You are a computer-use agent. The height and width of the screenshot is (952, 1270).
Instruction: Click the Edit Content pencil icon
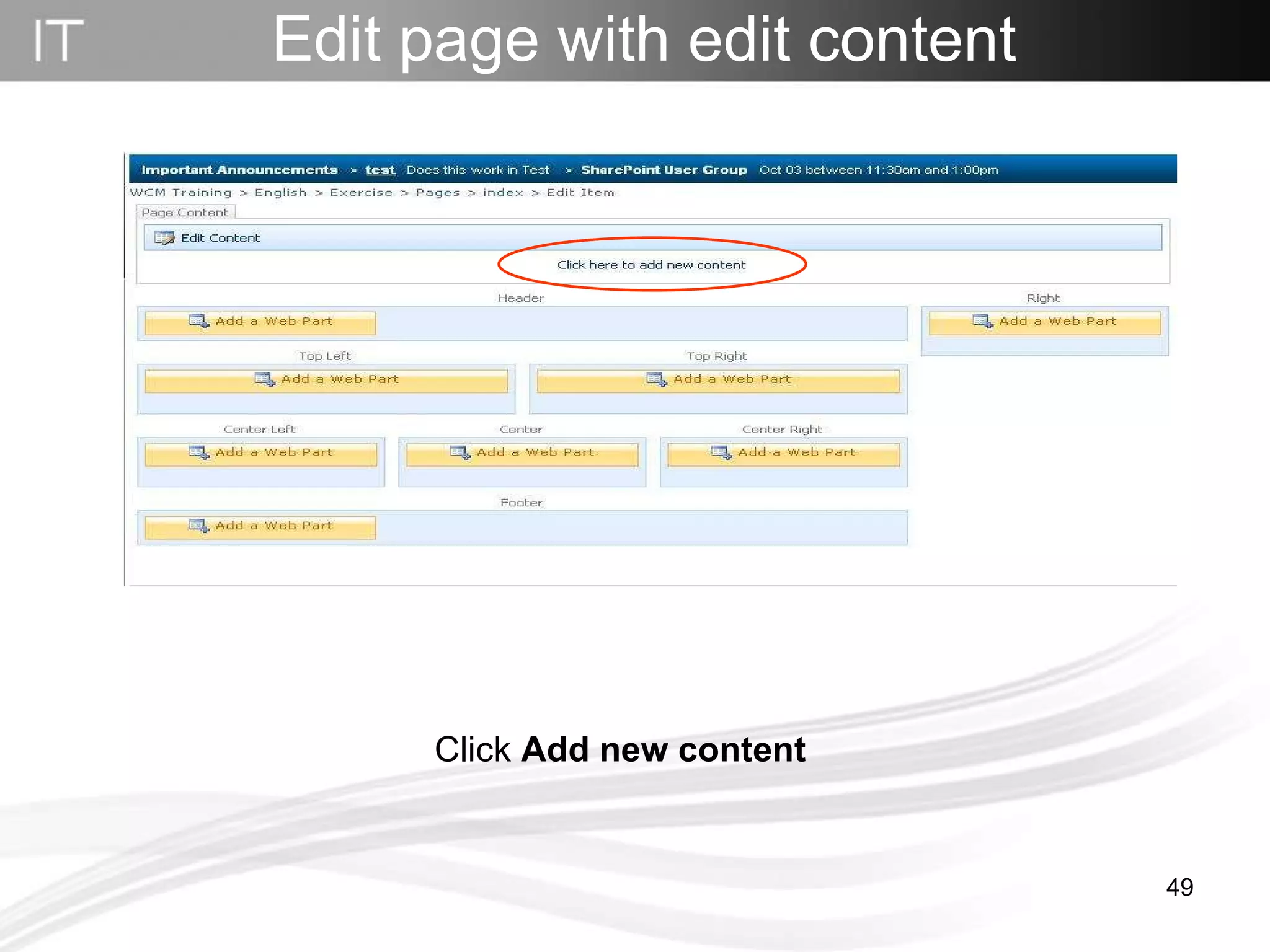pos(164,238)
